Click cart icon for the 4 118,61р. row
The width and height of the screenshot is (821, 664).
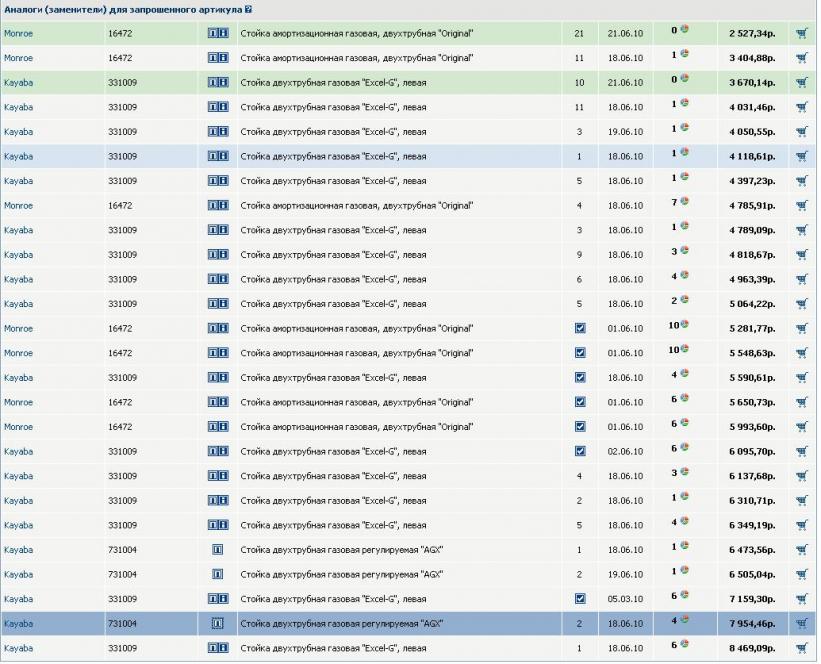click(x=801, y=156)
